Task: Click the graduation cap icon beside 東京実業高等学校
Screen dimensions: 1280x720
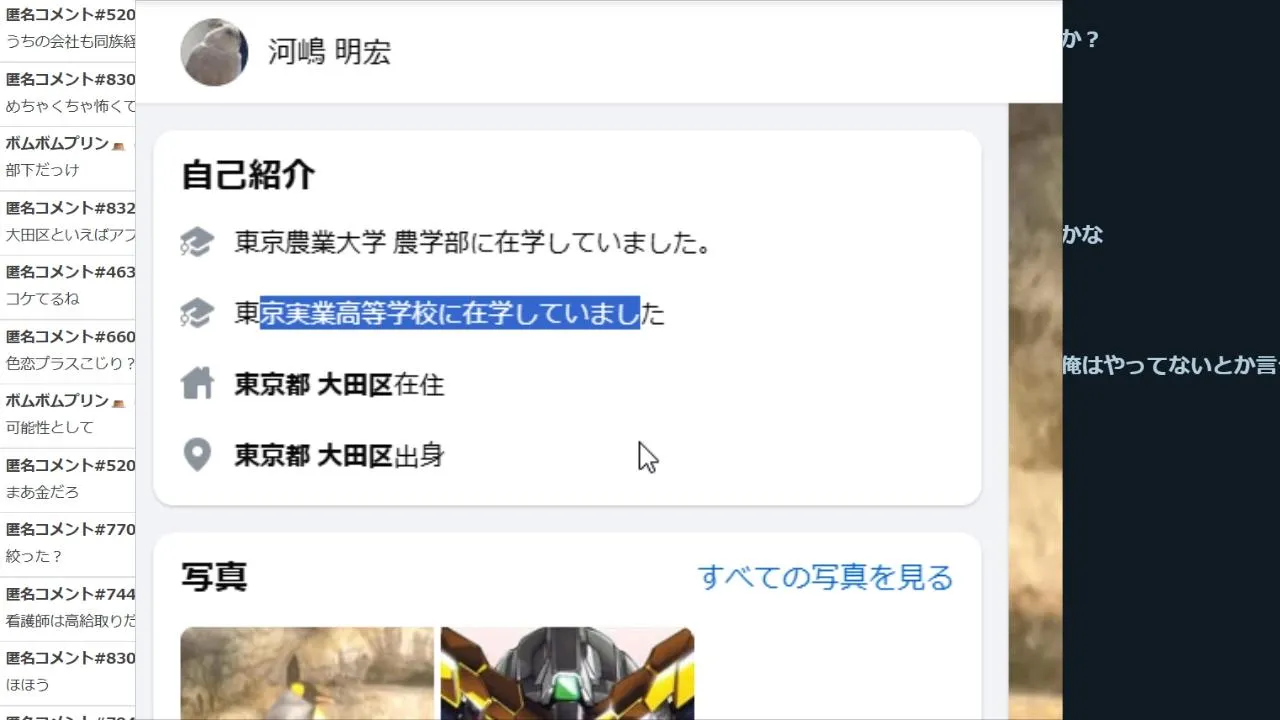Action: [197, 313]
